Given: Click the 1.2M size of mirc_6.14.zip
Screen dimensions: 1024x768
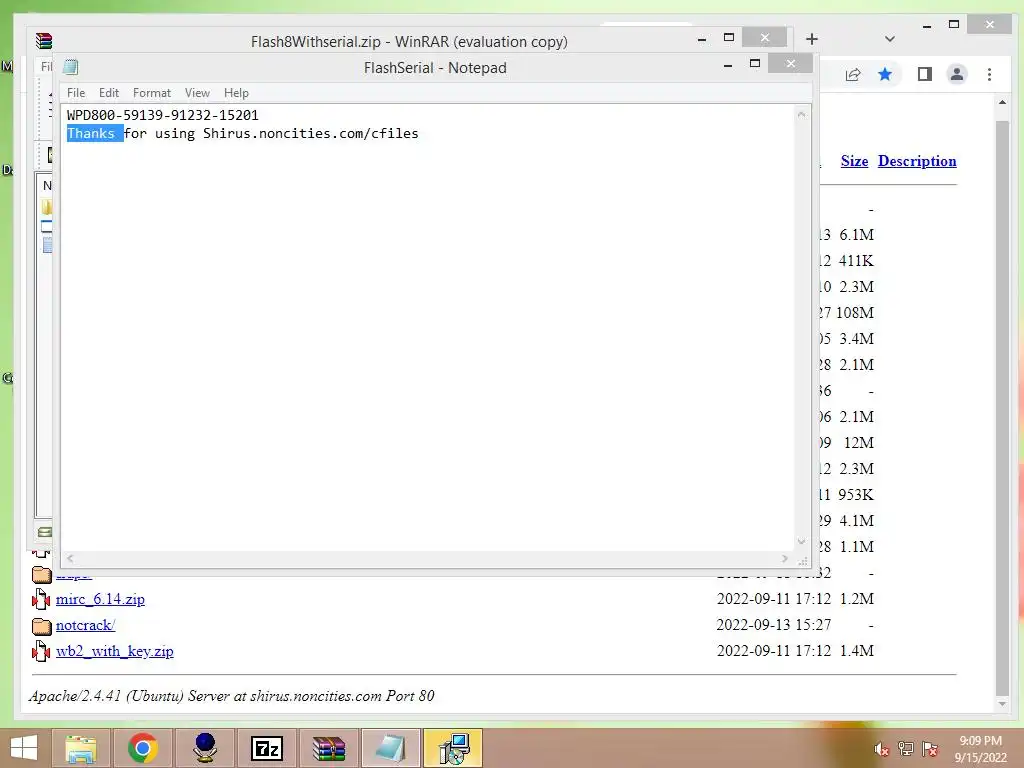Looking at the screenshot, I should pyautogui.click(x=856, y=599).
